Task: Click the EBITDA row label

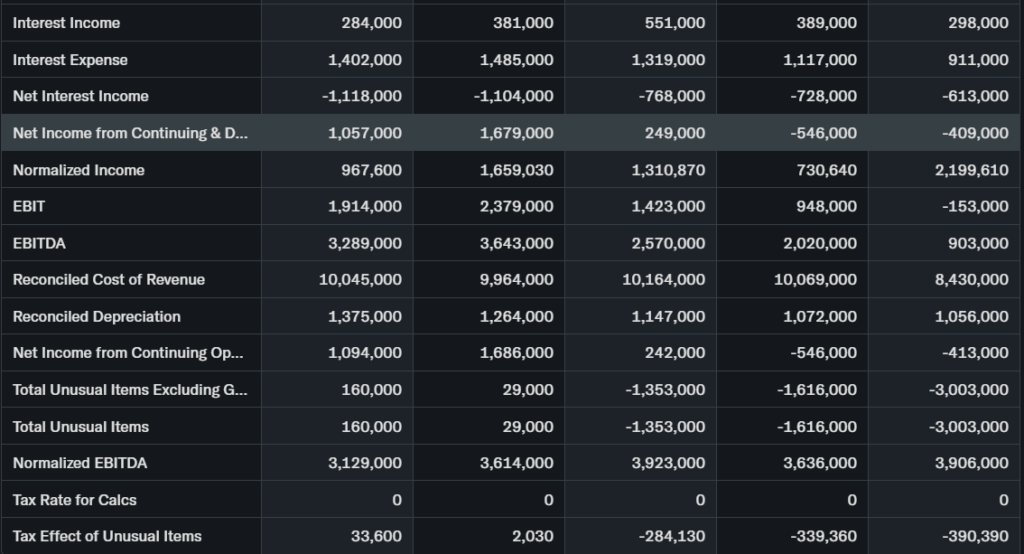Action: click(x=39, y=243)
